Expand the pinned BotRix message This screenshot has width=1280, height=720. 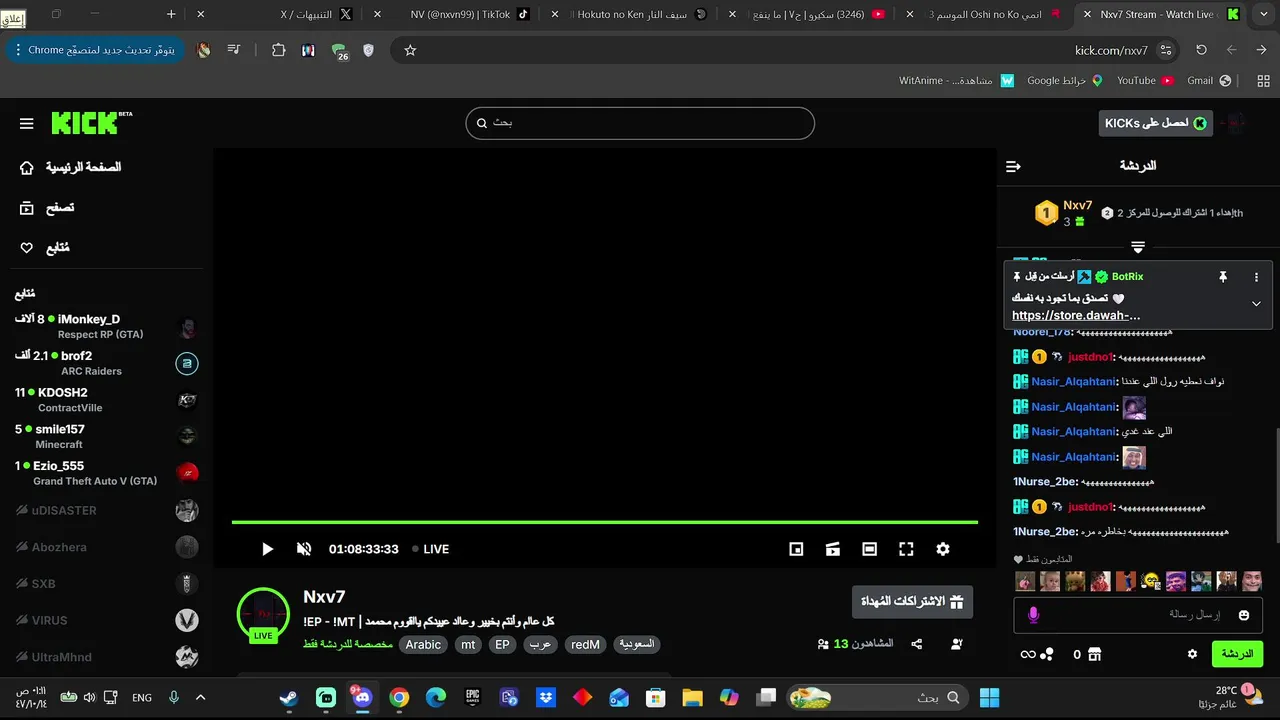1256,303
